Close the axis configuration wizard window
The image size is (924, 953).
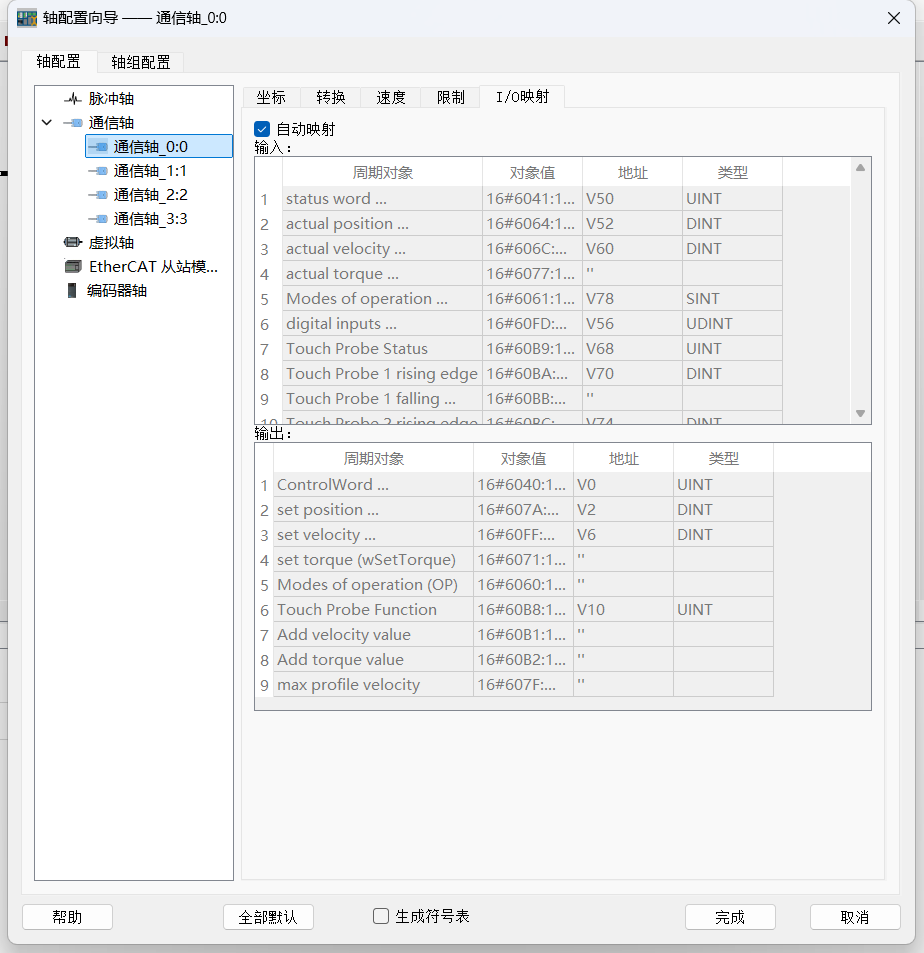point(894,18)
